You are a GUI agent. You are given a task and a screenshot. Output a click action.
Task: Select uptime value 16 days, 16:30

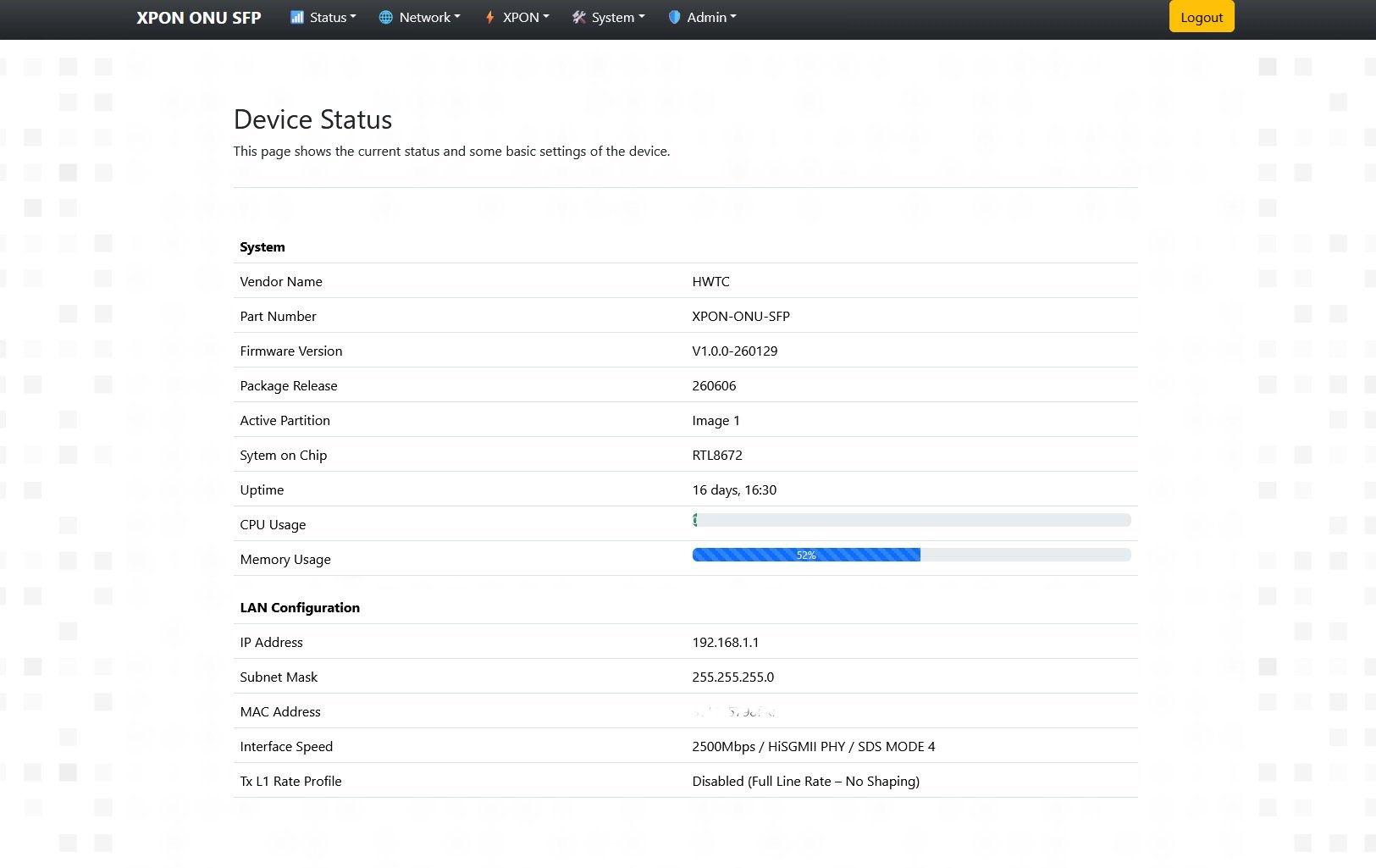tap(734, 489)
